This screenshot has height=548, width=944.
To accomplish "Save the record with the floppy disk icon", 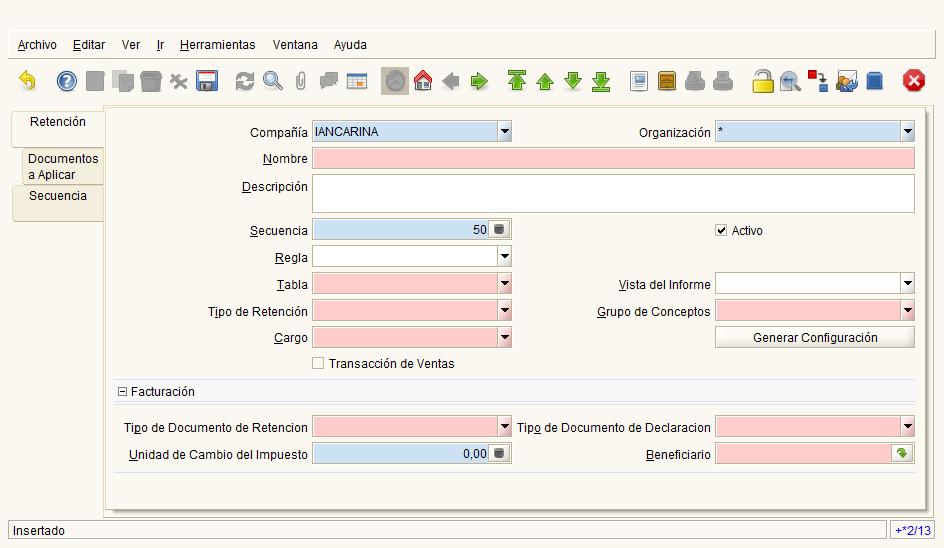I will coord(206,81).
